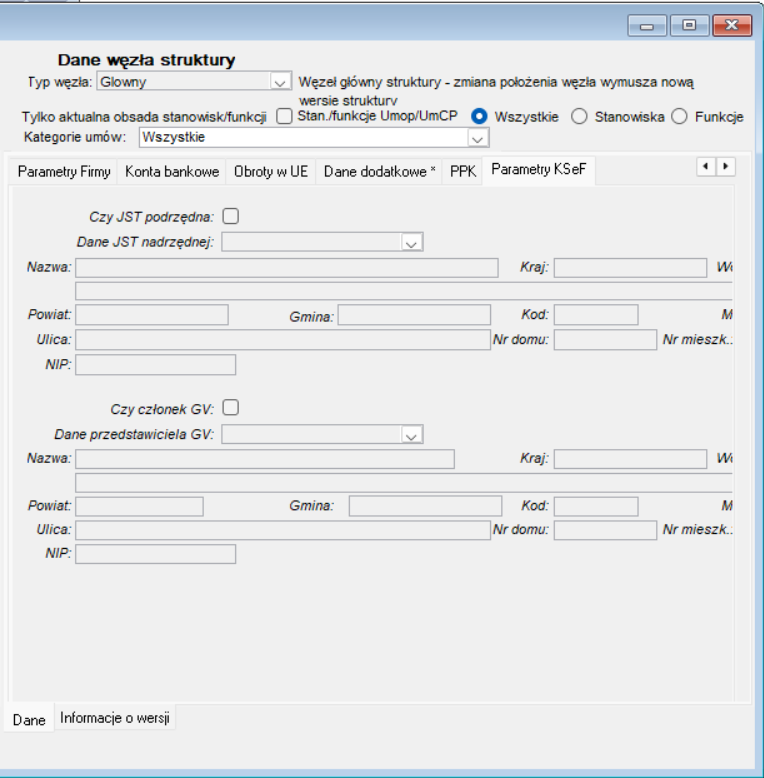
Task: Click the GV Nr domu field
Action: pyautogui.click(x=605, y=530)
